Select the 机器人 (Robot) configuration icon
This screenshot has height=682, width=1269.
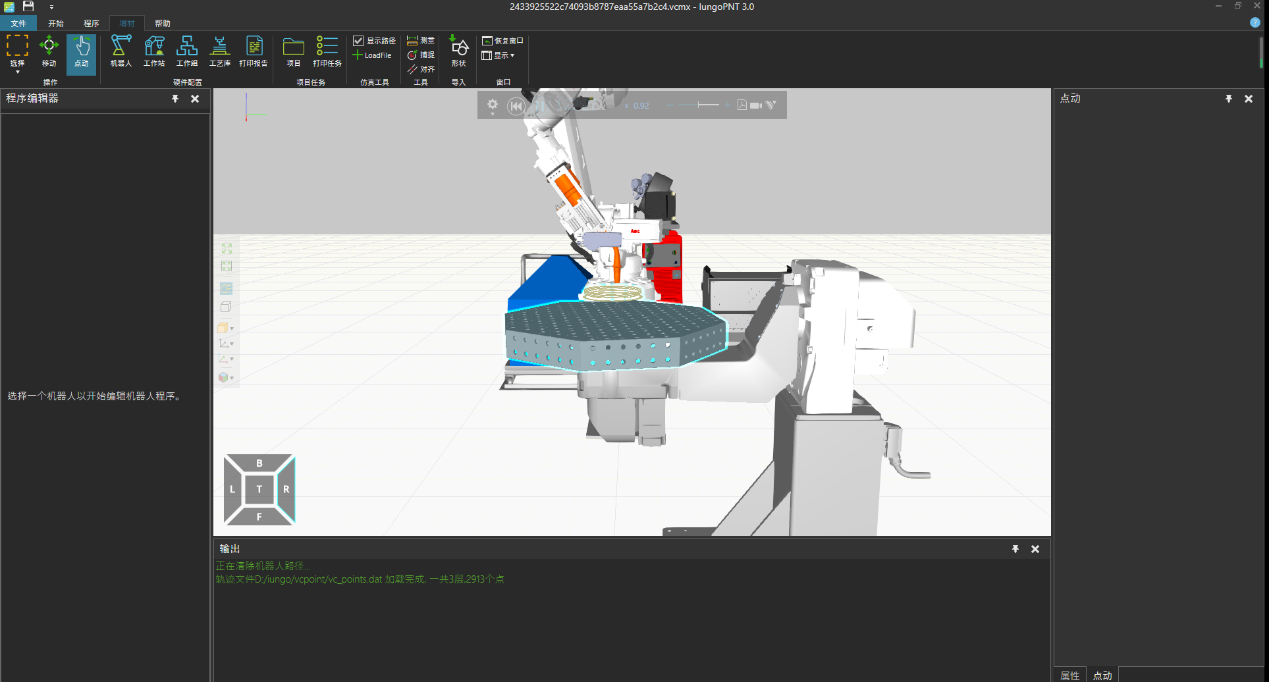tap(121, 51)
